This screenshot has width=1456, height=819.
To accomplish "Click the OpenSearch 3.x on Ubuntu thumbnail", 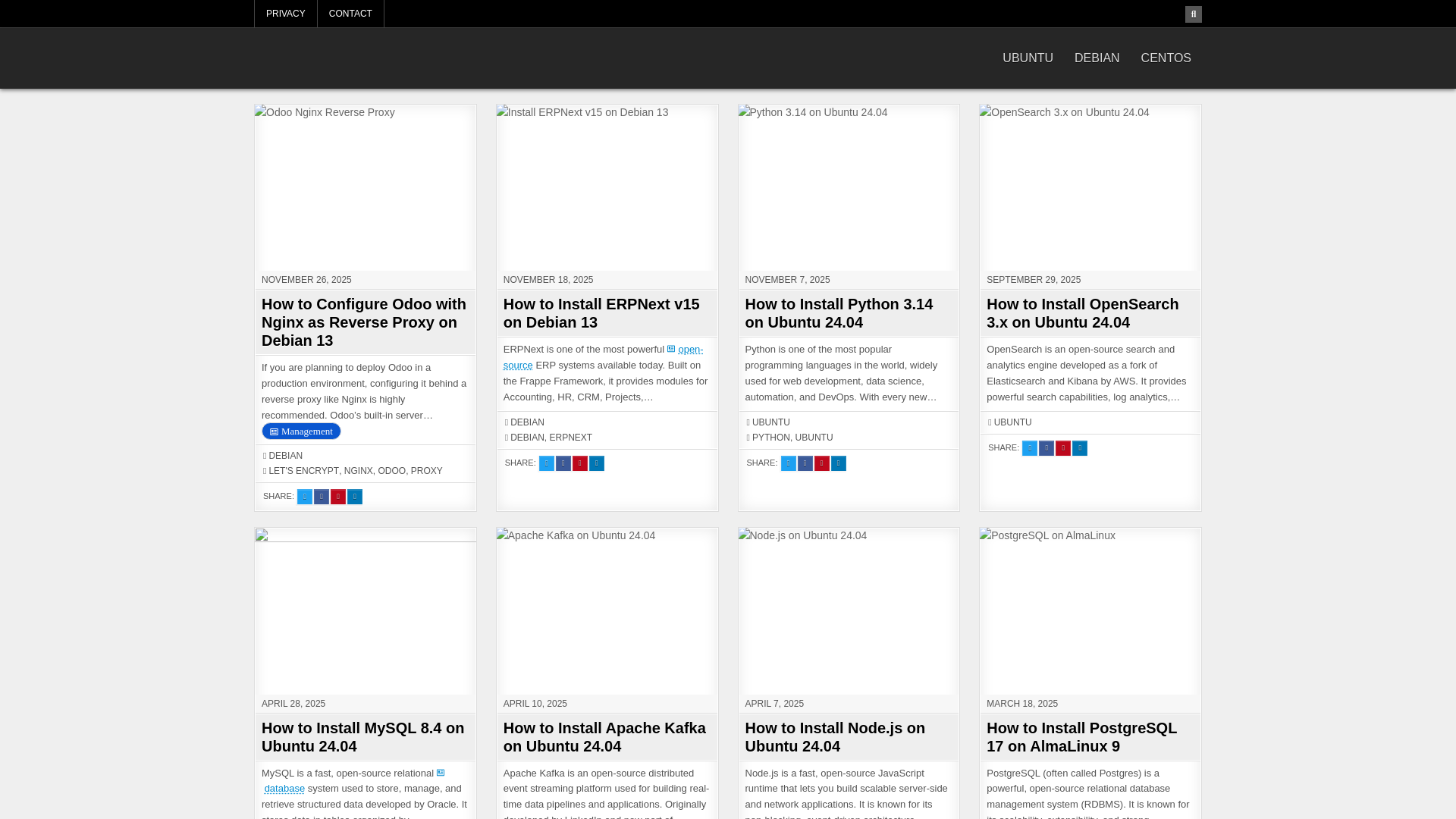I will tap(1090, 188).
